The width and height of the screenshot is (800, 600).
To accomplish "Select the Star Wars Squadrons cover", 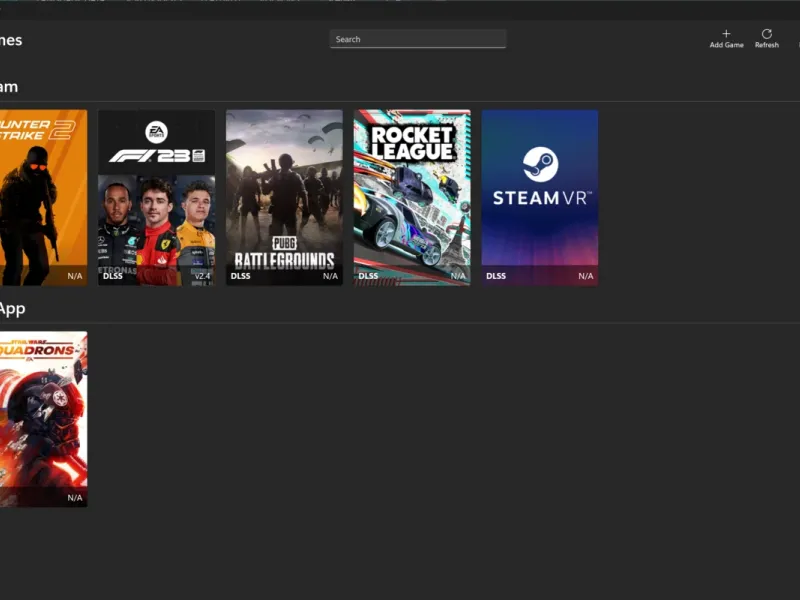I will tap(43, 419).
